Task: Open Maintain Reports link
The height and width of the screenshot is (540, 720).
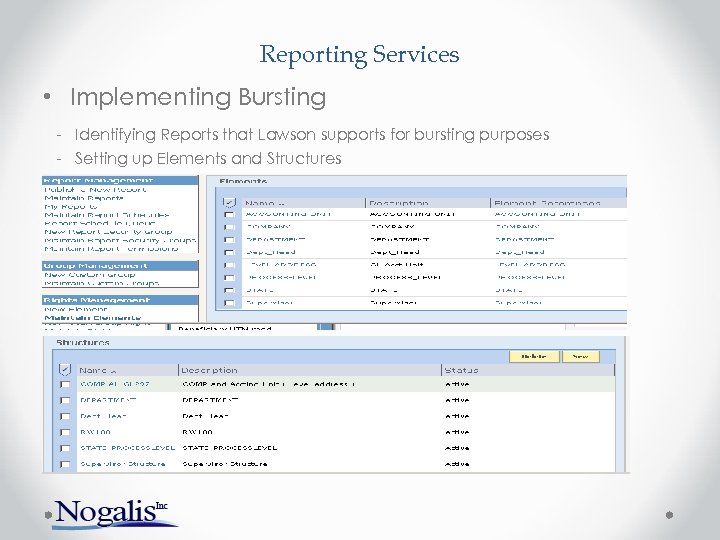Action: point(84,198)
